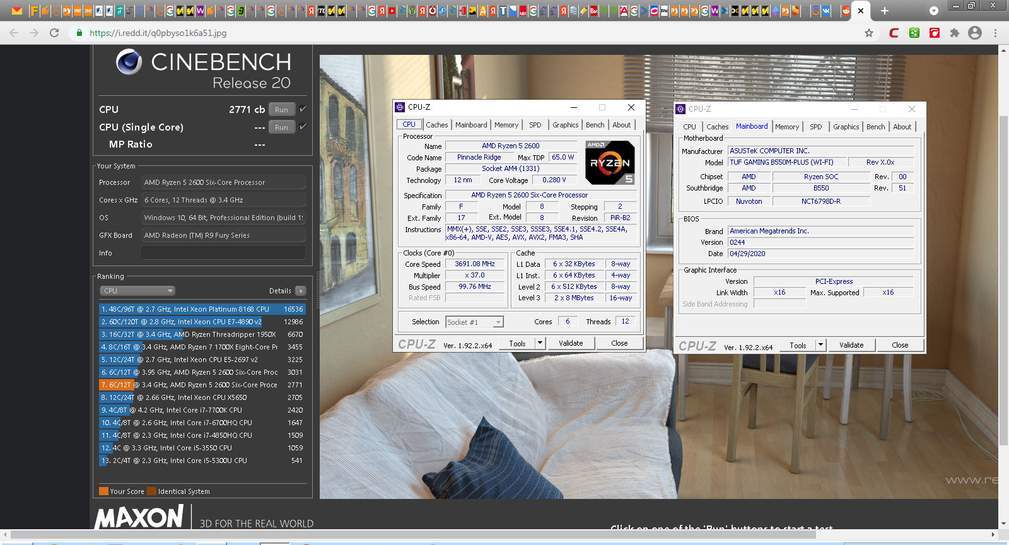Screen dimensions: 1009x545
Task: Click the ranking Details button
Action: 301,291
